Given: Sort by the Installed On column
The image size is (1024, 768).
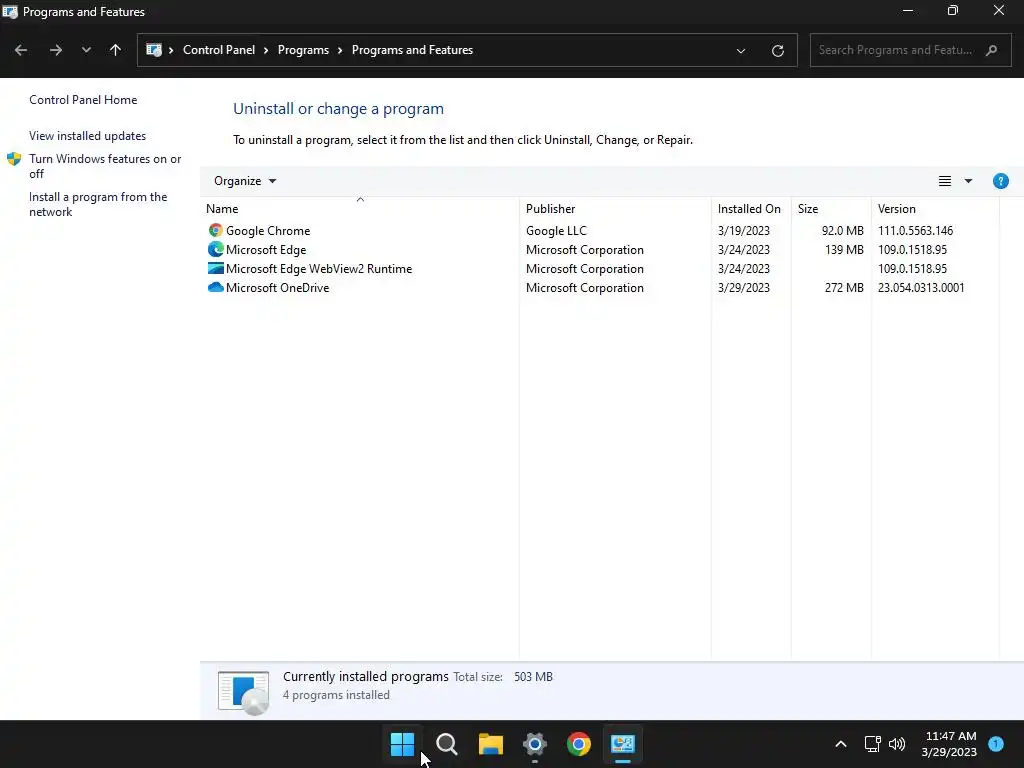Looking at the screenshot, I should 749,209.
